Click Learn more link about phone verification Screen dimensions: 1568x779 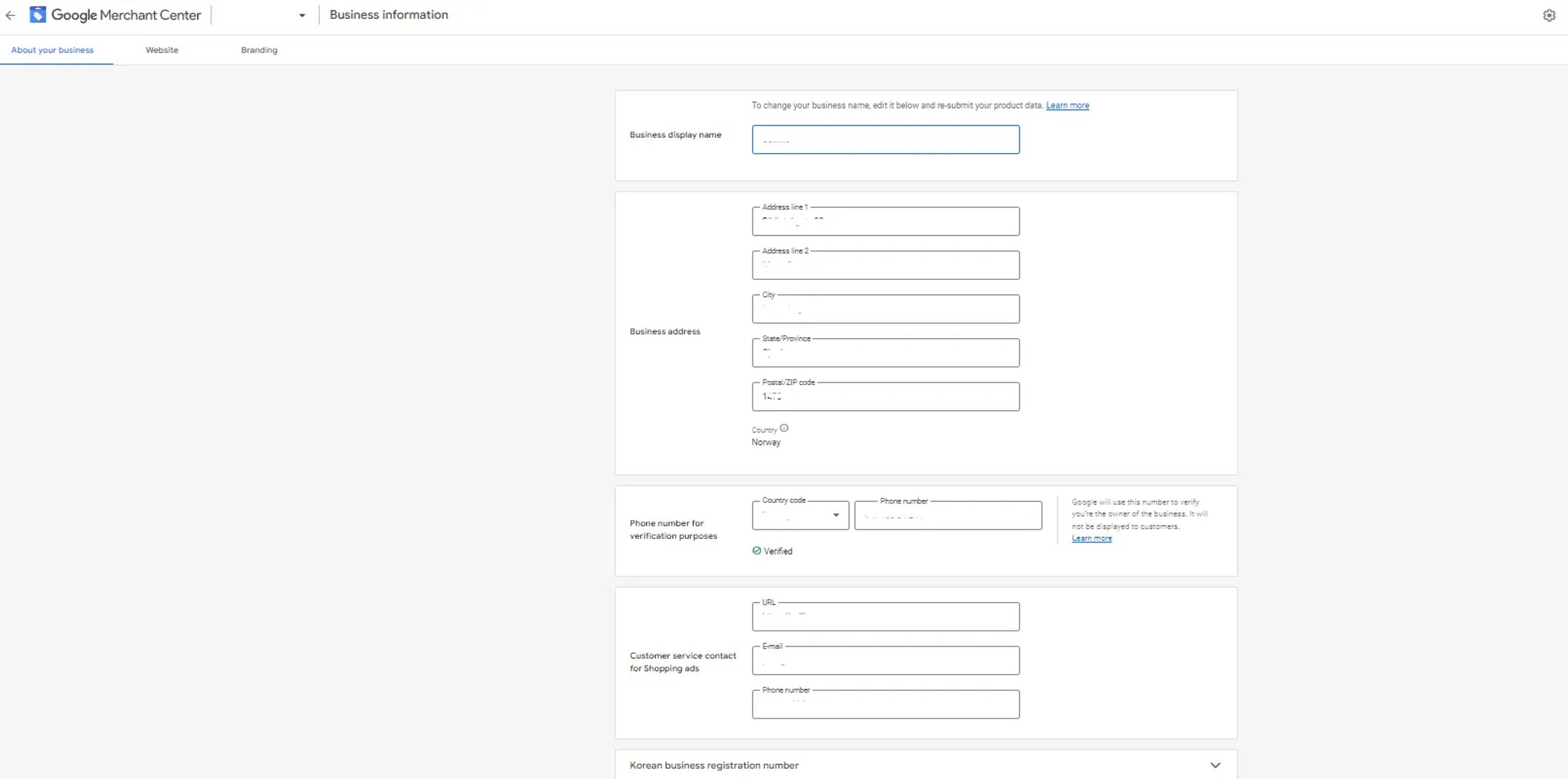pos(1091,538)
